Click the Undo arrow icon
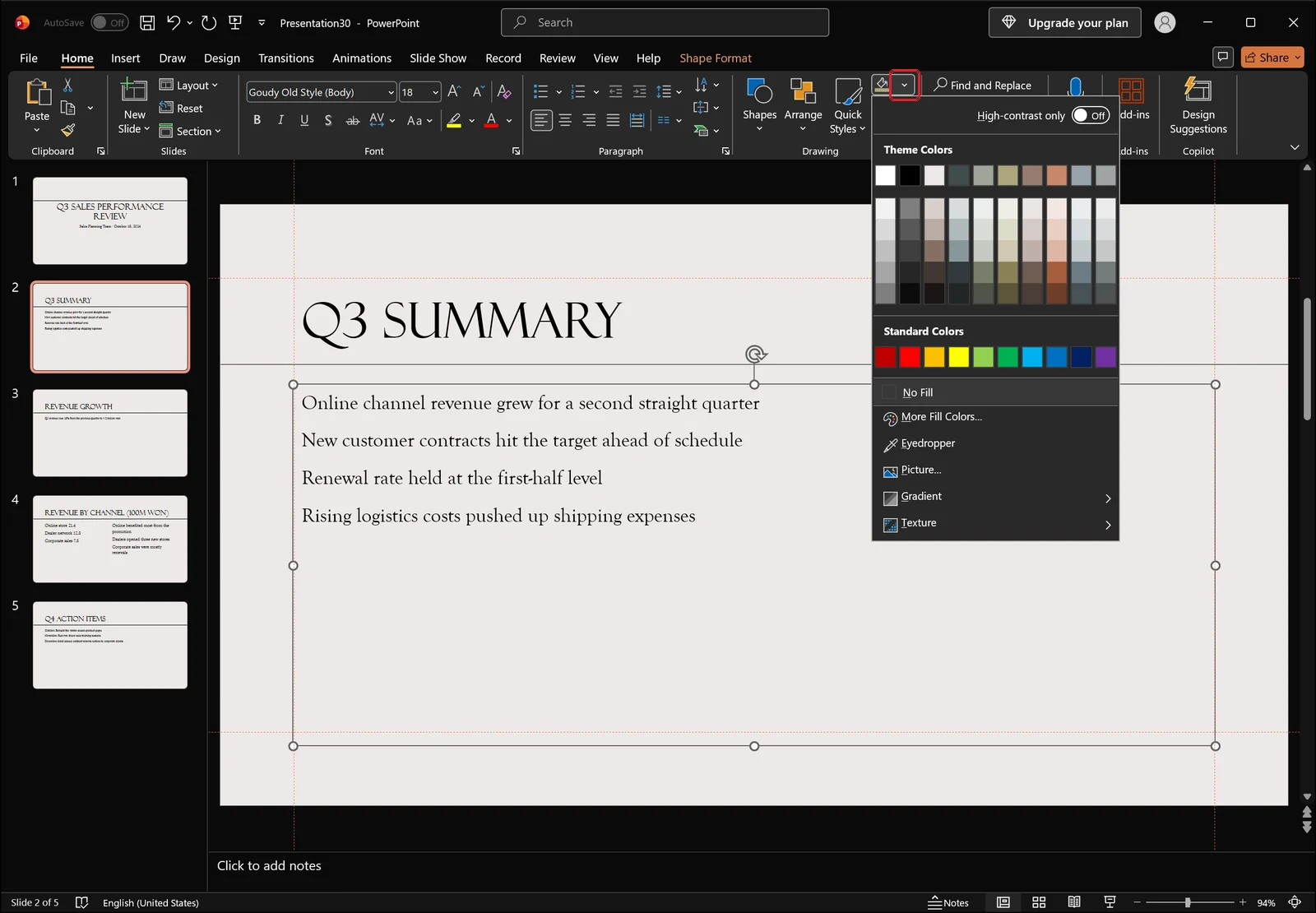The width and height of the screenshot is (1316, 913). [x=173, y=23]
